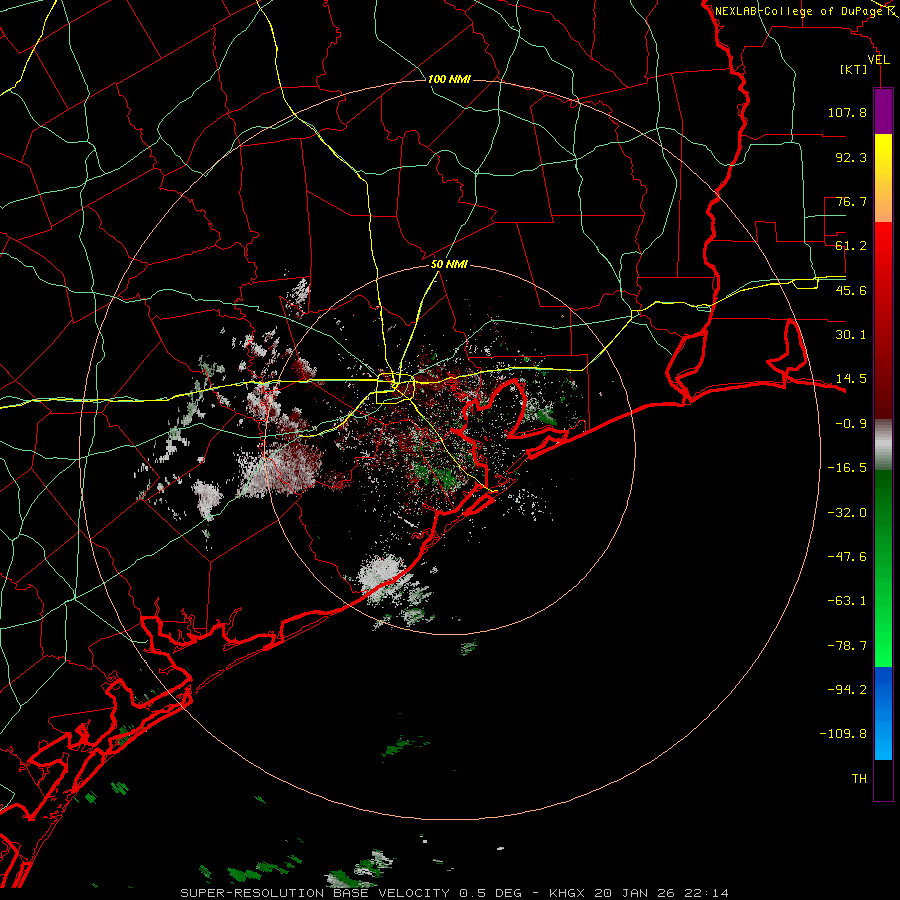This screenshot has width=900, height=900.
Task: Click the -109.8 velocity scale value
Action: [x=843, y=734]
